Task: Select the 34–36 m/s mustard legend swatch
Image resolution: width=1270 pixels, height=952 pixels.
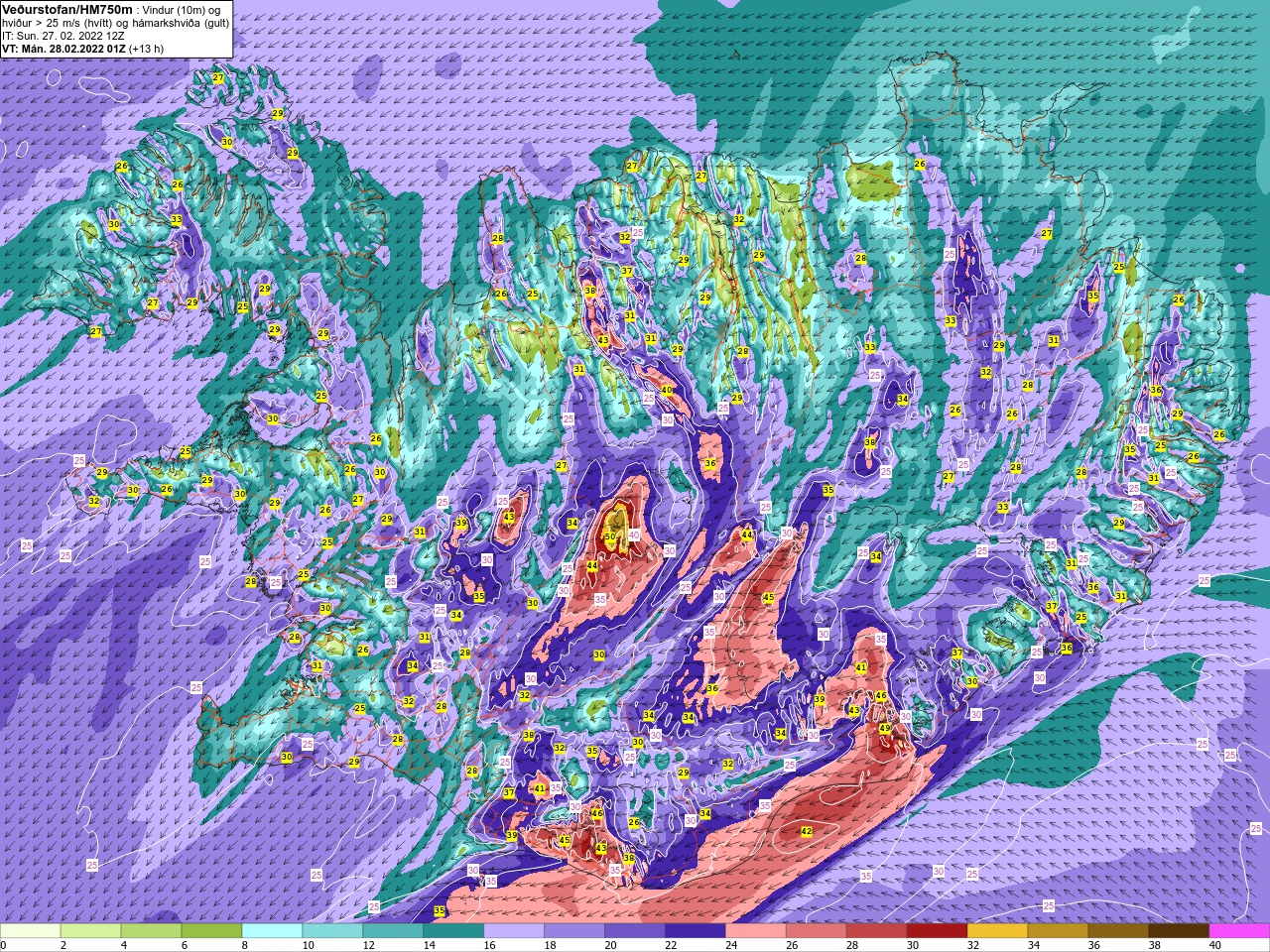Action: (x=1060, y=931)
